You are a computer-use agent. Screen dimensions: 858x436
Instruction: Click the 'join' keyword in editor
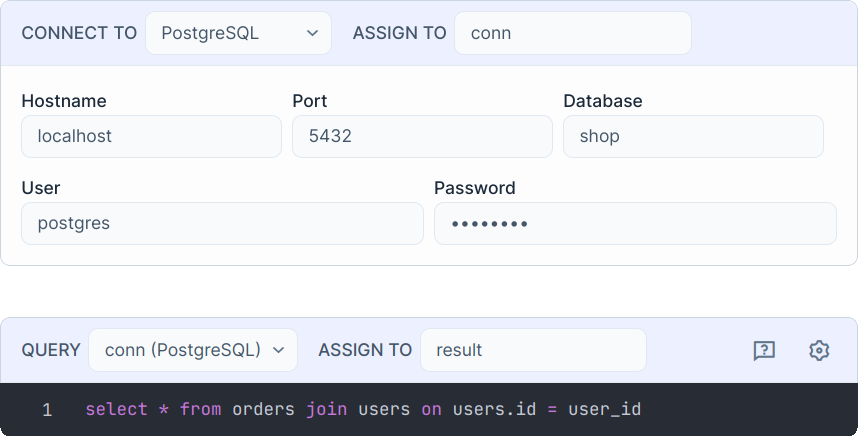pyautogui.click(x=326, y=410)
